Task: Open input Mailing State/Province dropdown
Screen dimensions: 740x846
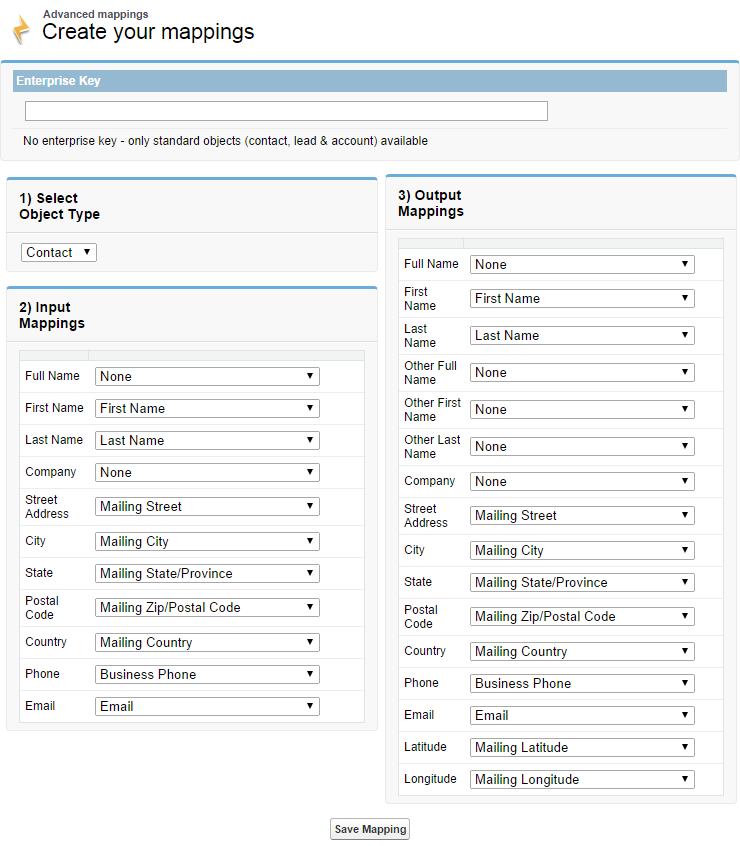Action: (207, 573)
